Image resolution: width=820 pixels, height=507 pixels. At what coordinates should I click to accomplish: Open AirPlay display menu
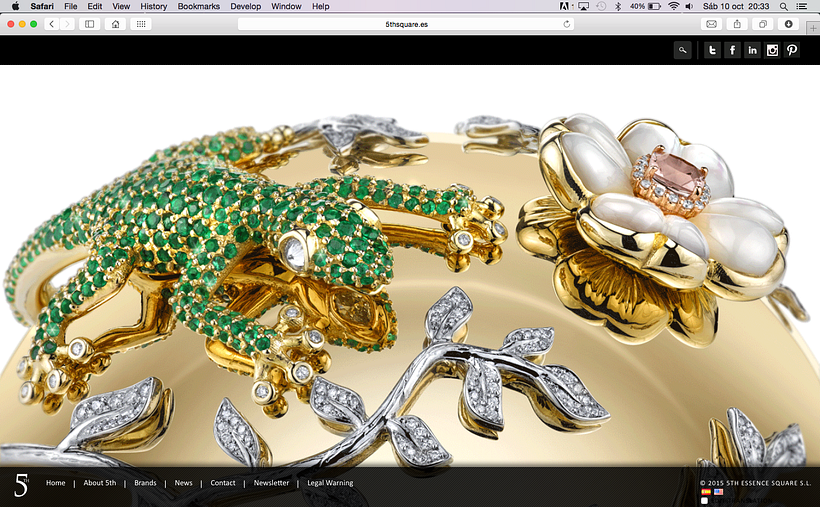583,6
